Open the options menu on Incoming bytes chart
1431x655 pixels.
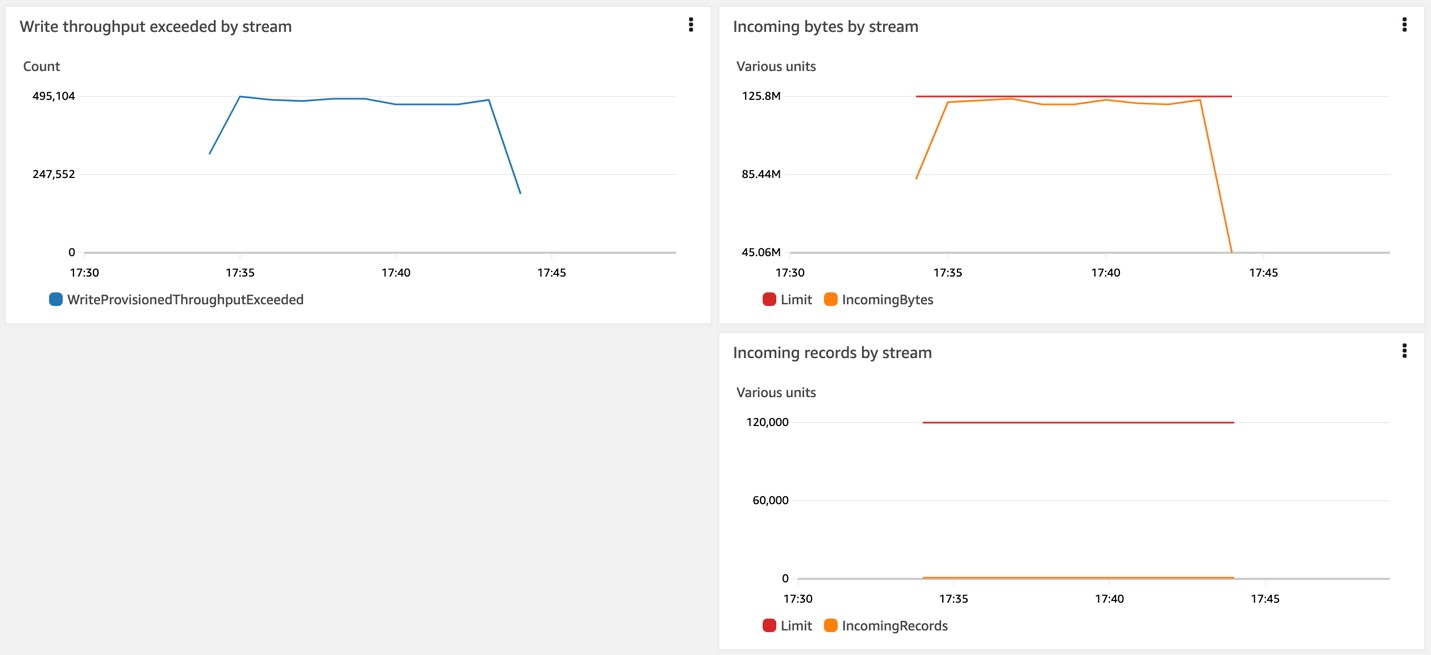[1405, 24]
